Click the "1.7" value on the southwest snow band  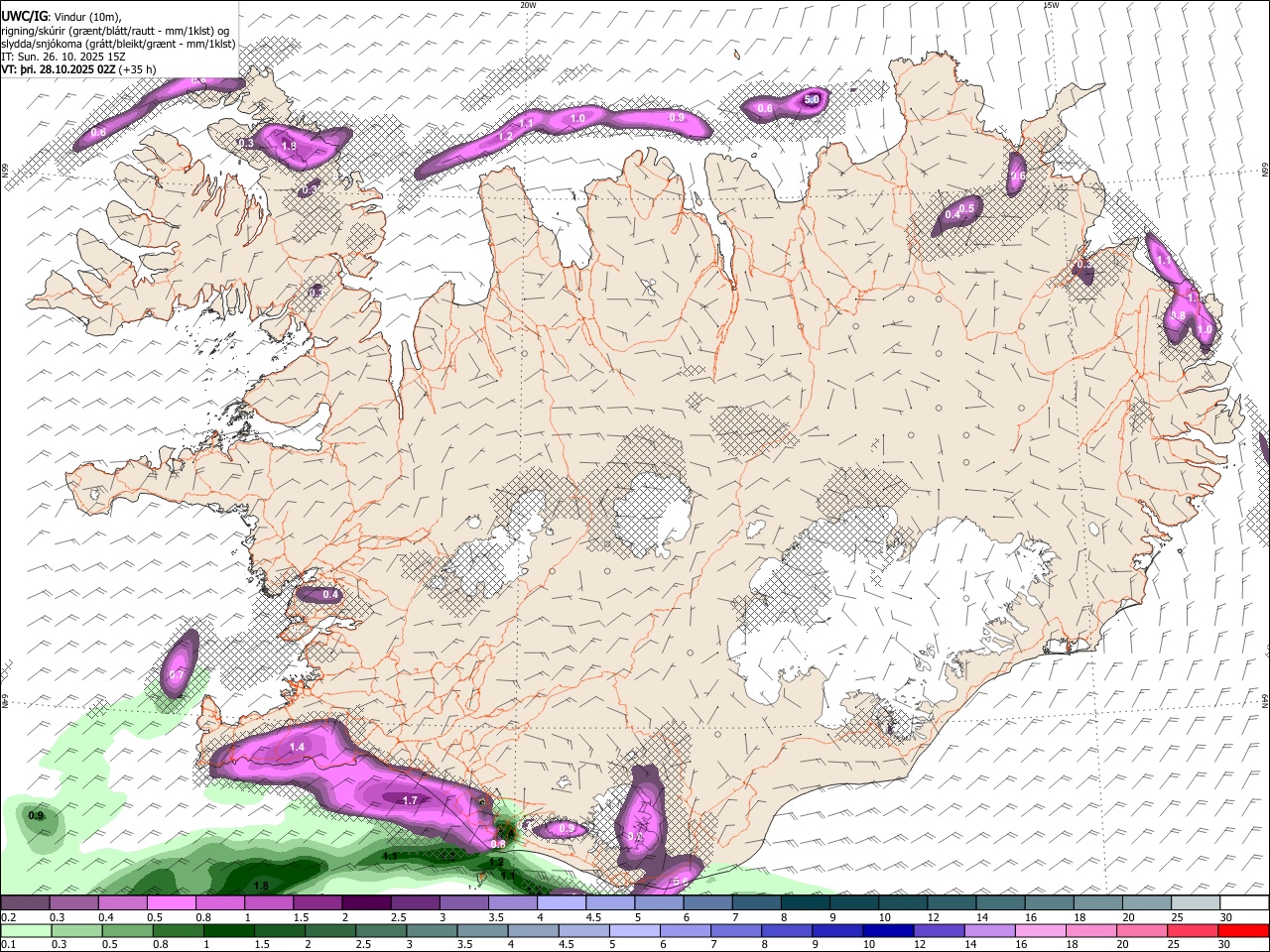tap(410, 800)
